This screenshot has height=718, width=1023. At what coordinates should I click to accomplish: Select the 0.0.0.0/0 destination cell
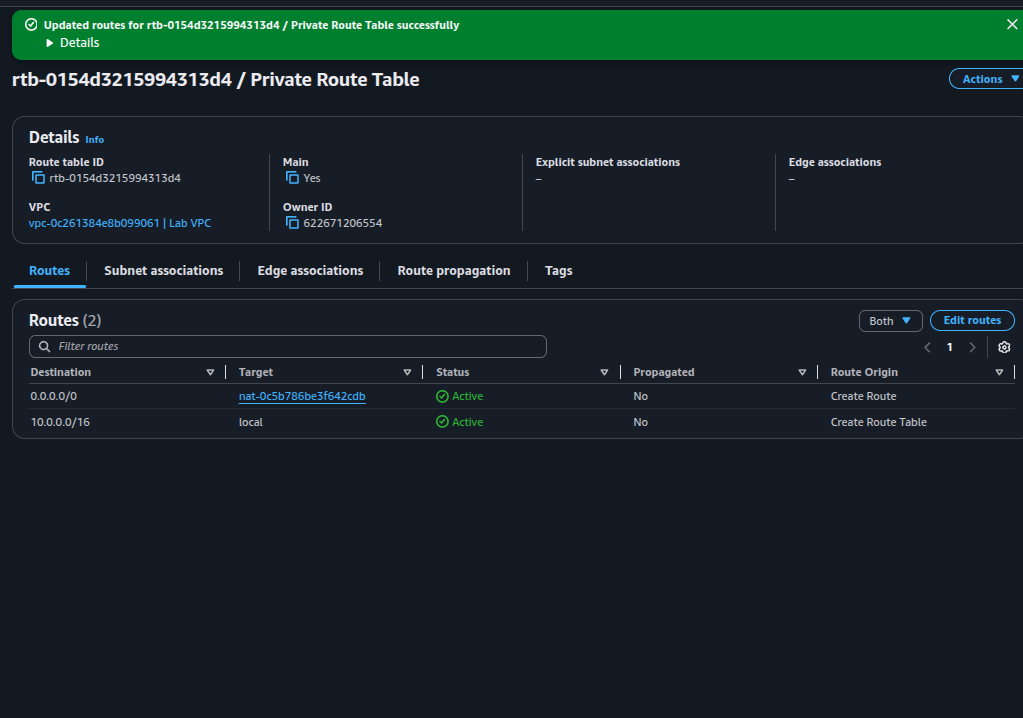point(53,396)
